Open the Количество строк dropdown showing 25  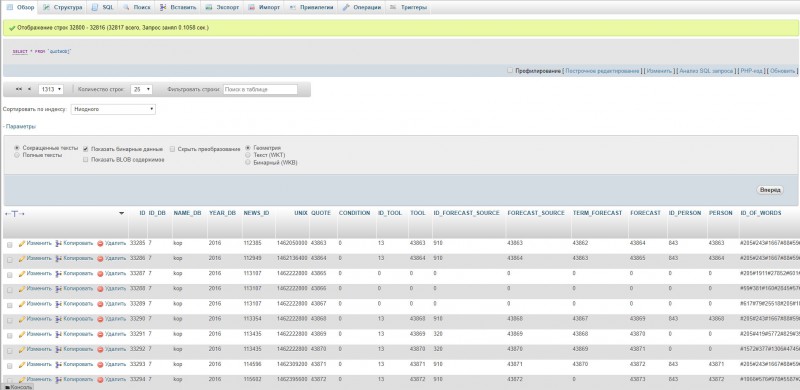click(141, 89)
